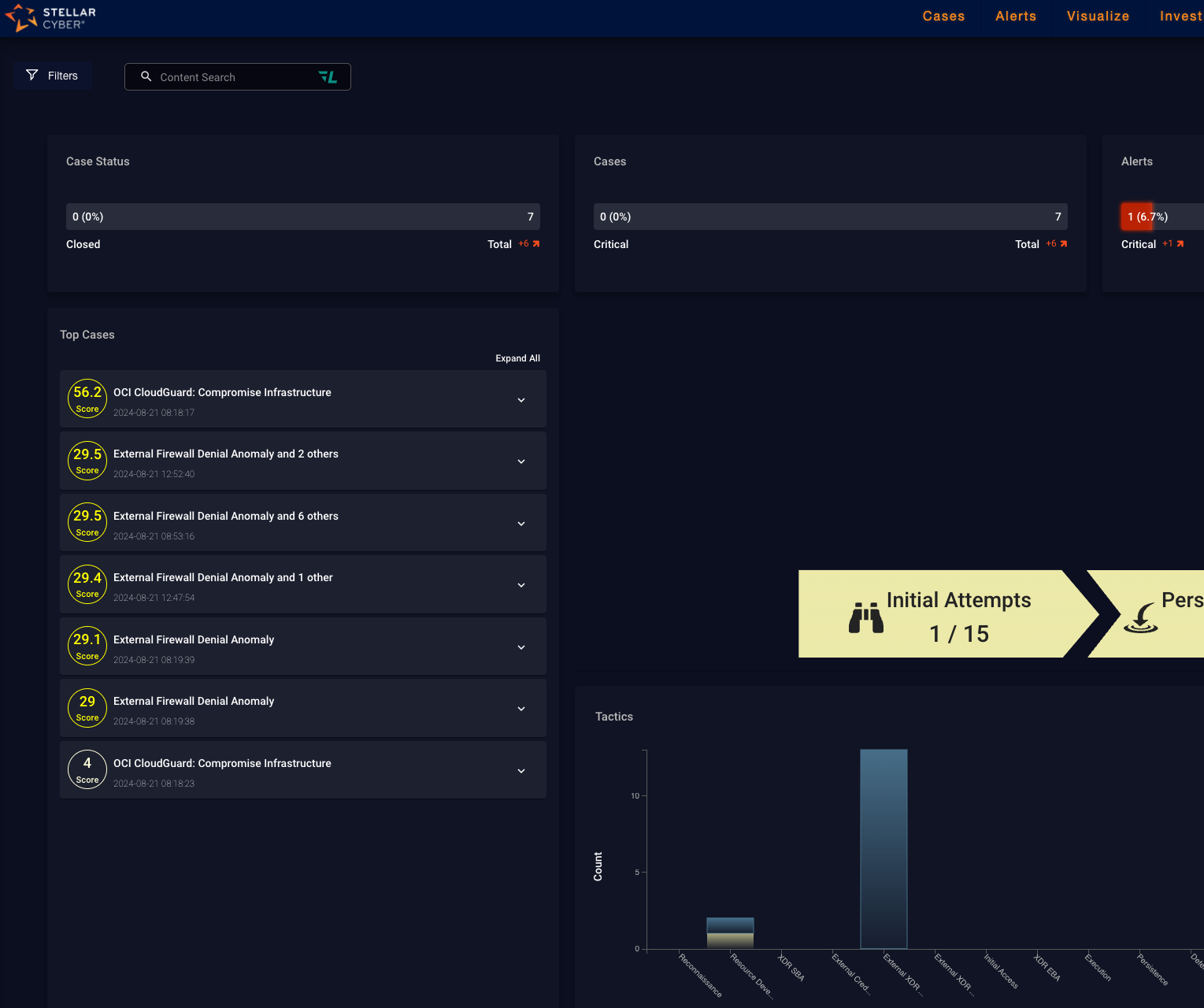The image size is (1204, 1008).
Task: Click the green query language icon in search
Action: pos(328,76)
